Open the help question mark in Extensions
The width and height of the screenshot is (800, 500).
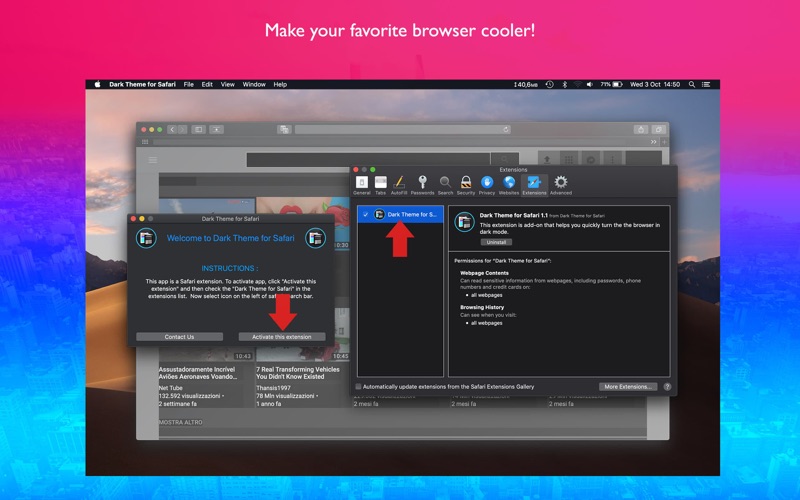[667, 387]
